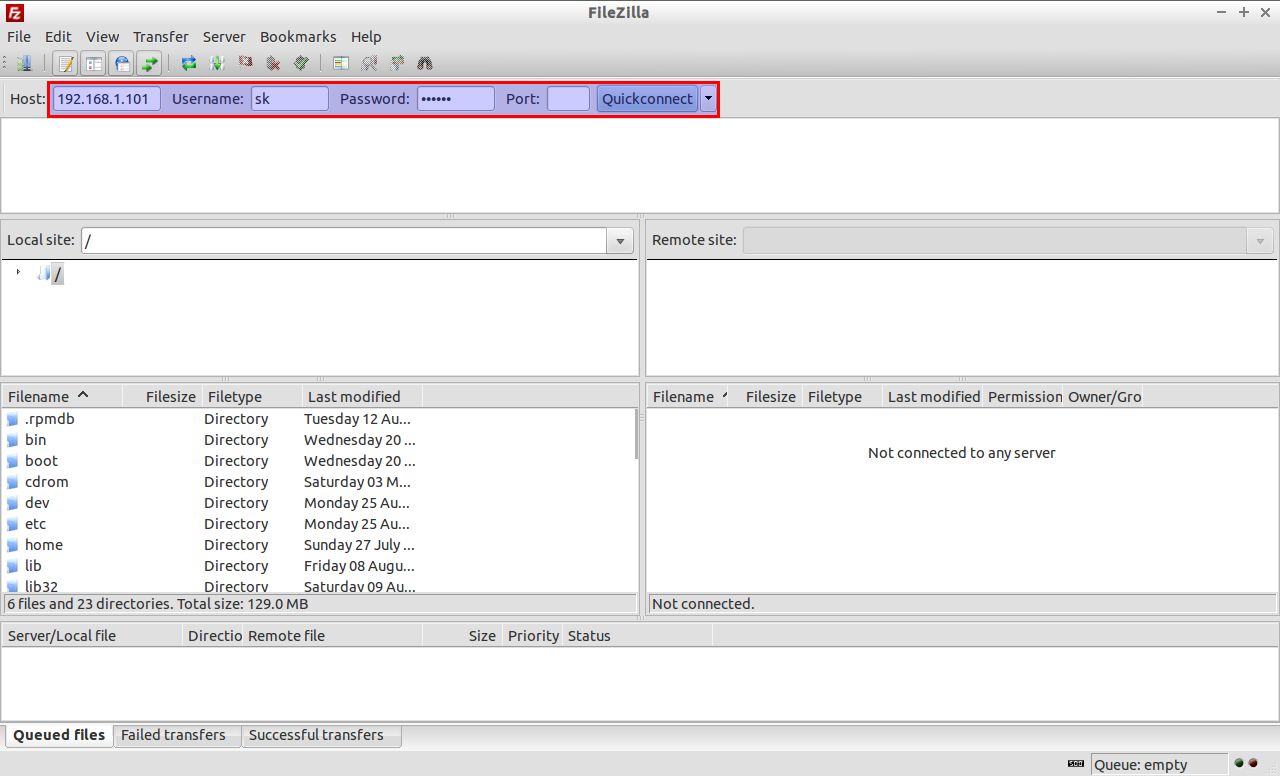Viewport: 1280px width, 776px height.
Task: Open the Help menu
Action: 366,37
